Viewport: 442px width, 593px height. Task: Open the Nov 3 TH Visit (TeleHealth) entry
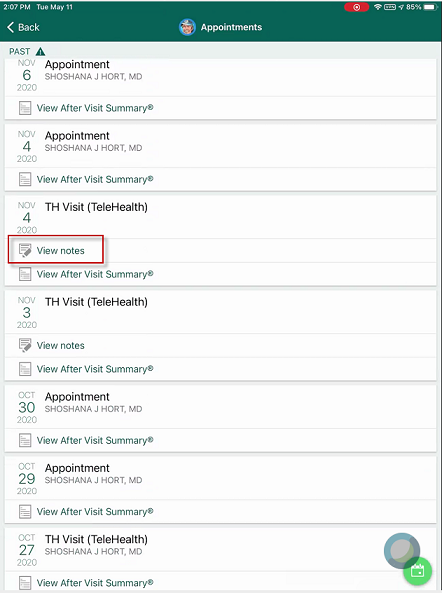click(220, 312)
